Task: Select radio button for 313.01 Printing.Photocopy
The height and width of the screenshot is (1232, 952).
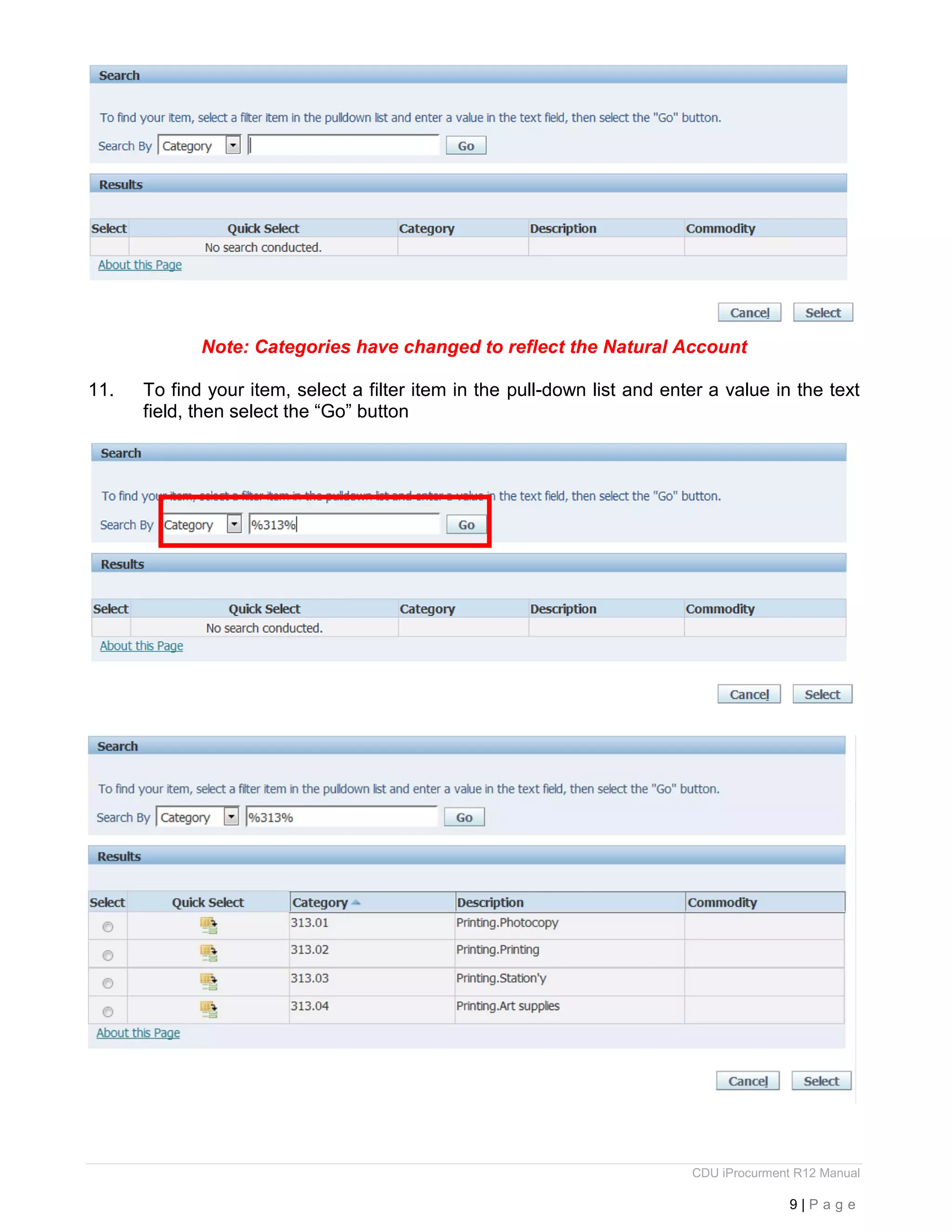Action: pyautogui.click(x=108, y=927)
